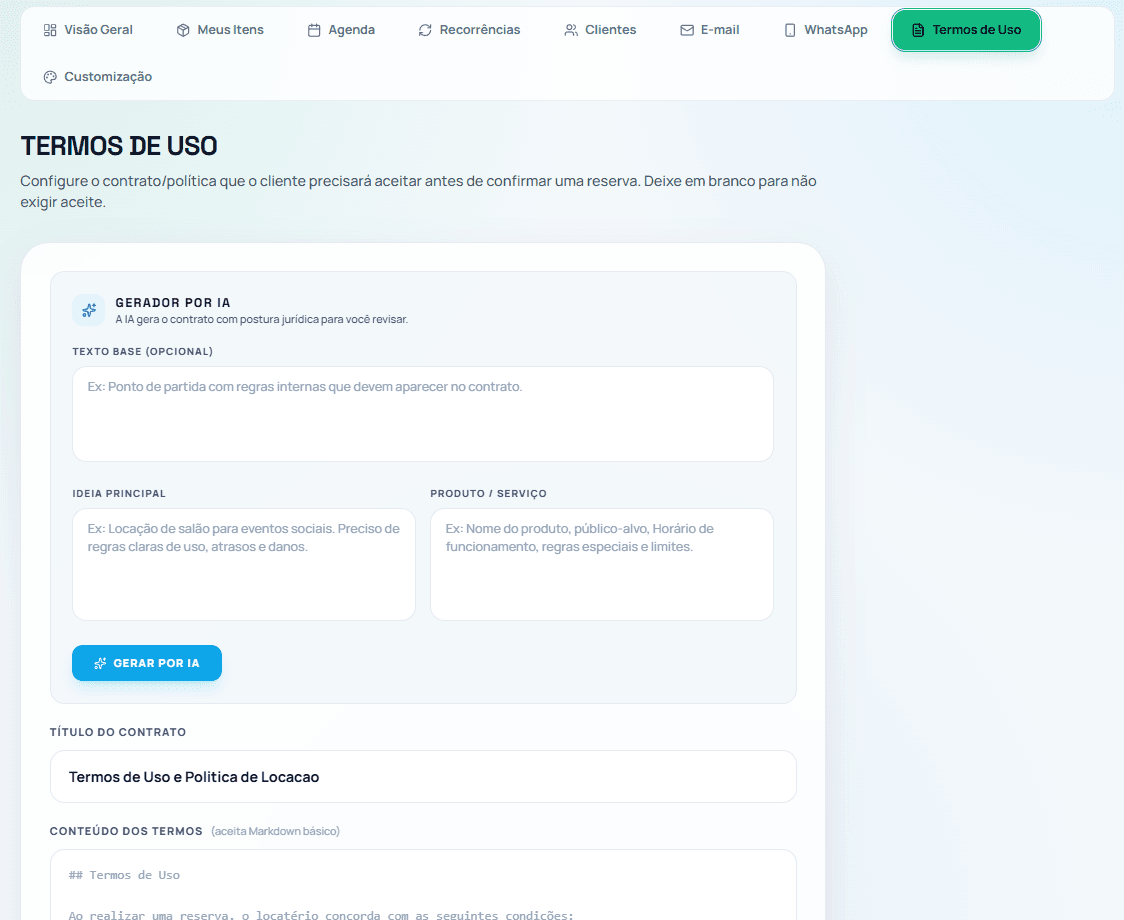Viewport: 1124px width, 920px height.
Task: Switch to the Visão Geral tab
Action: coord(88,29)
